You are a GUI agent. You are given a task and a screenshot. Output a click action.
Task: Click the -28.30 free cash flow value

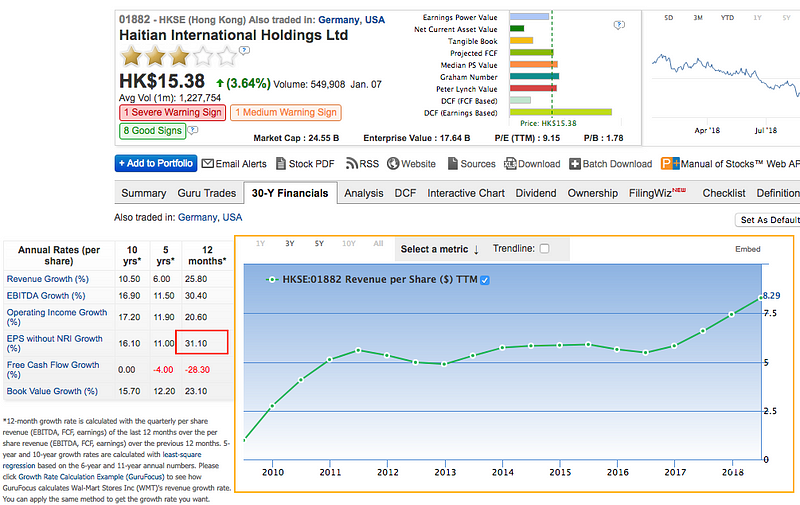coord(197,370)
